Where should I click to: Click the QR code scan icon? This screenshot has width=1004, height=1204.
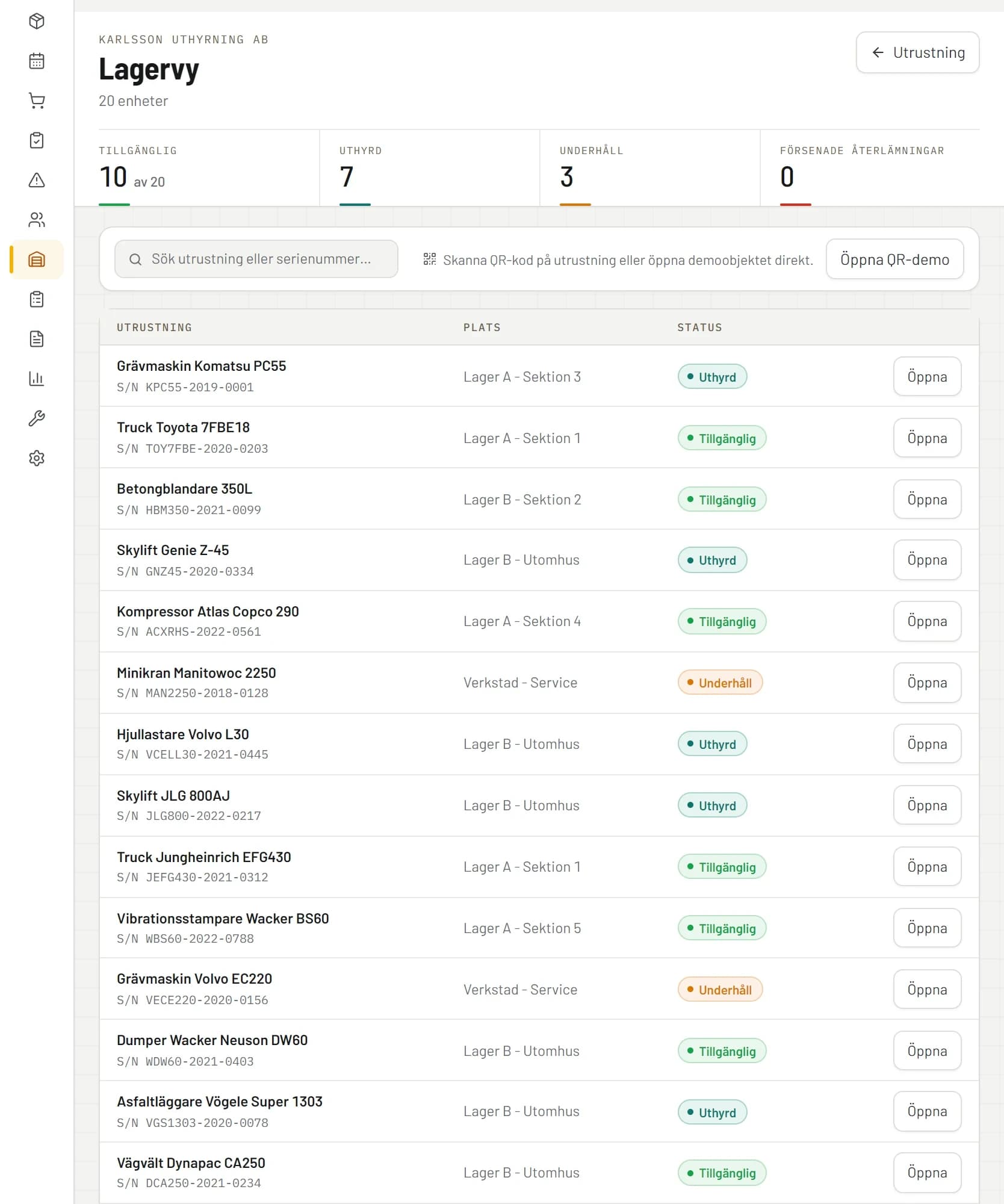(x=429, y=259)
